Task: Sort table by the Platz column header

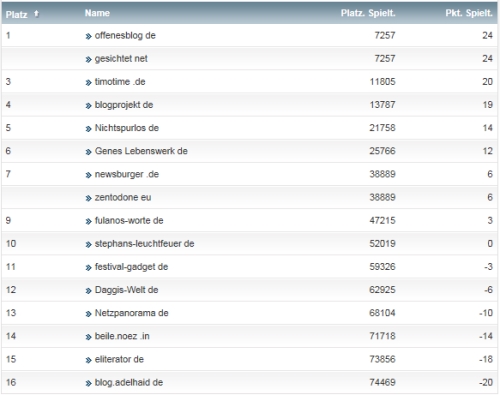Action: click(17, 14)
